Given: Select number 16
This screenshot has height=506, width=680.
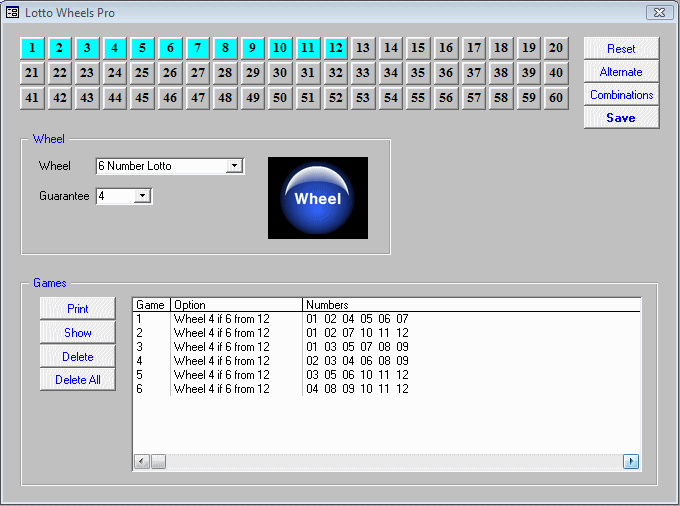Looking at the screenshot, I should point(446,48).
